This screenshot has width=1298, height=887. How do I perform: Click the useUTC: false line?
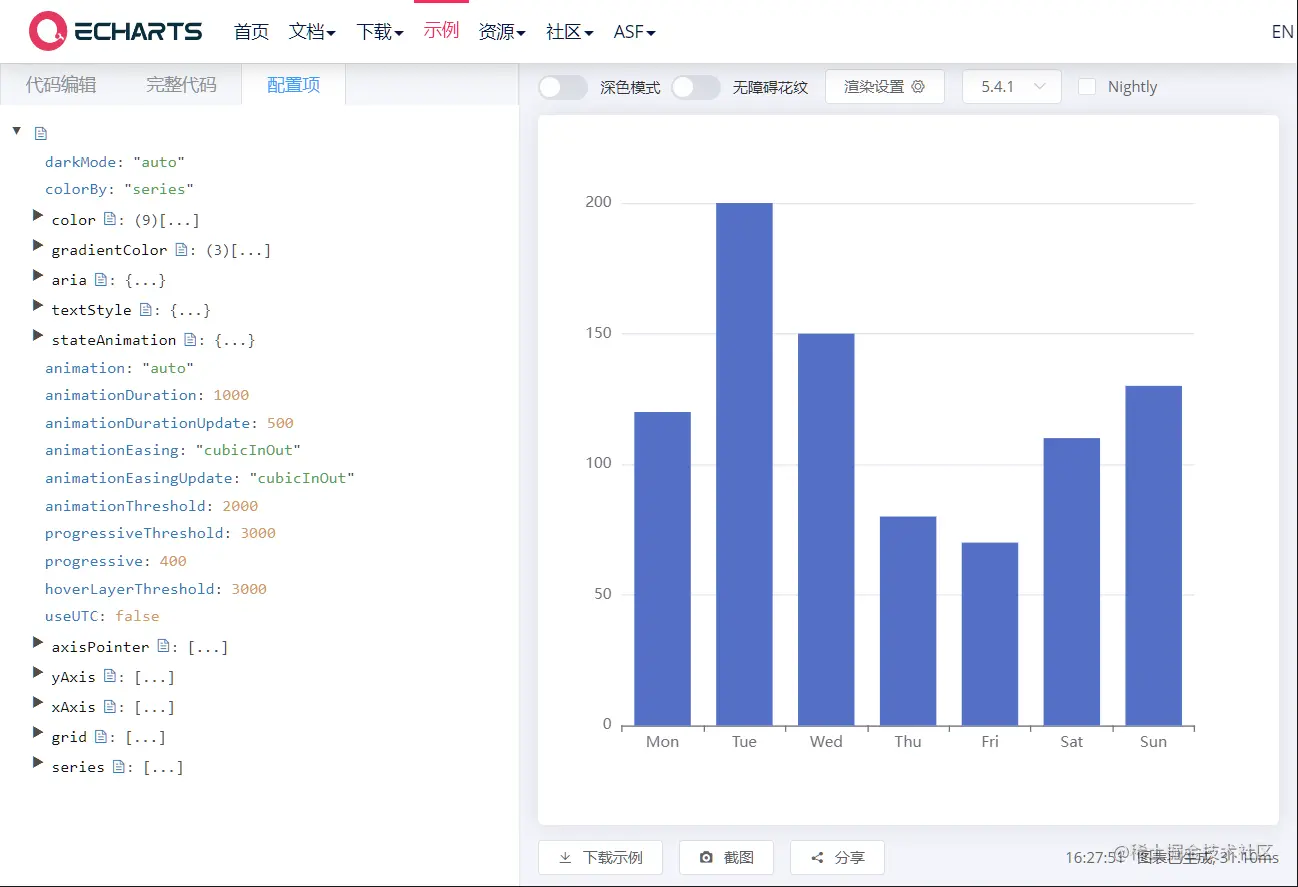pos(102,616)
